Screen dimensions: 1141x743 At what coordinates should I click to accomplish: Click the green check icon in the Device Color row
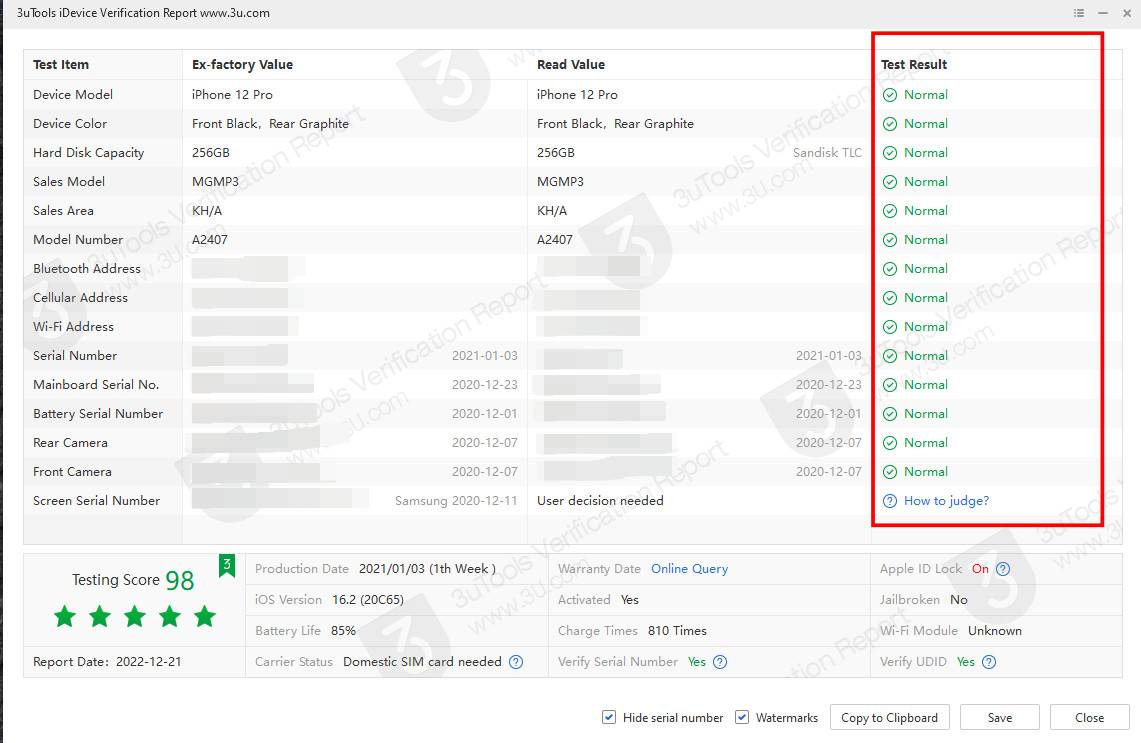pos(889,124)
